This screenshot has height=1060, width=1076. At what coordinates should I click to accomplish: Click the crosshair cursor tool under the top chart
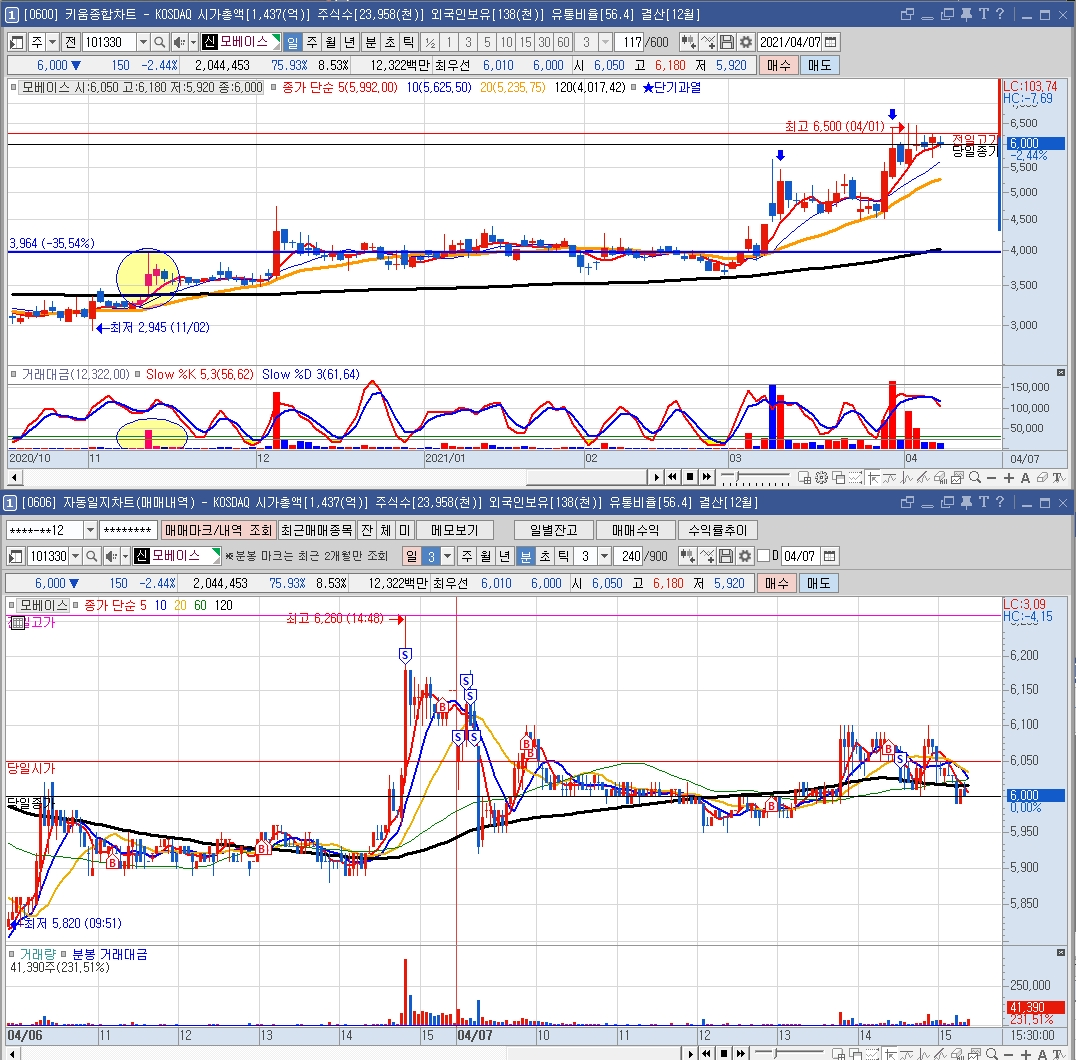point(873,478)
